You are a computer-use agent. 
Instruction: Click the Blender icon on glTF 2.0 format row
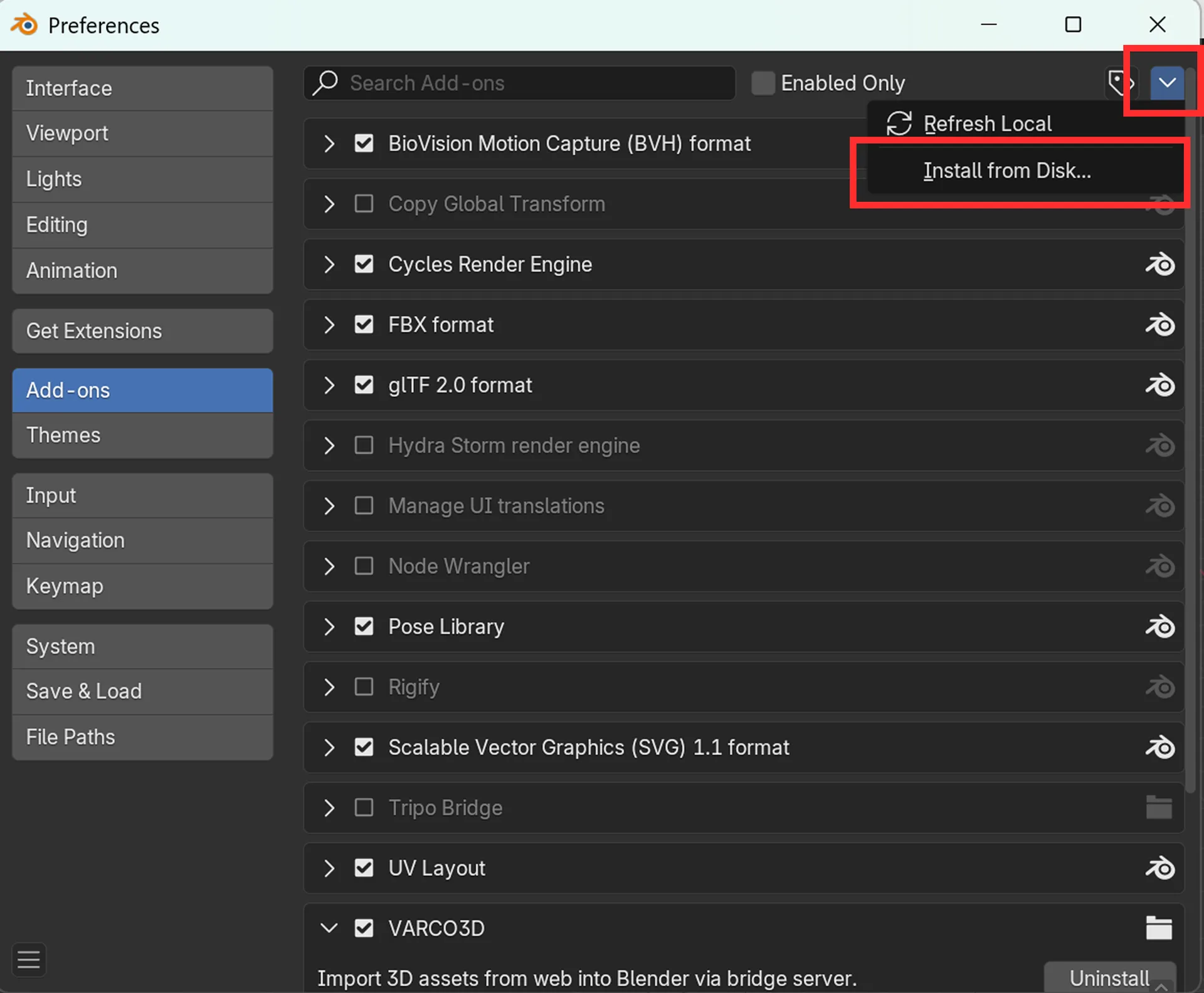(1159, 385)
